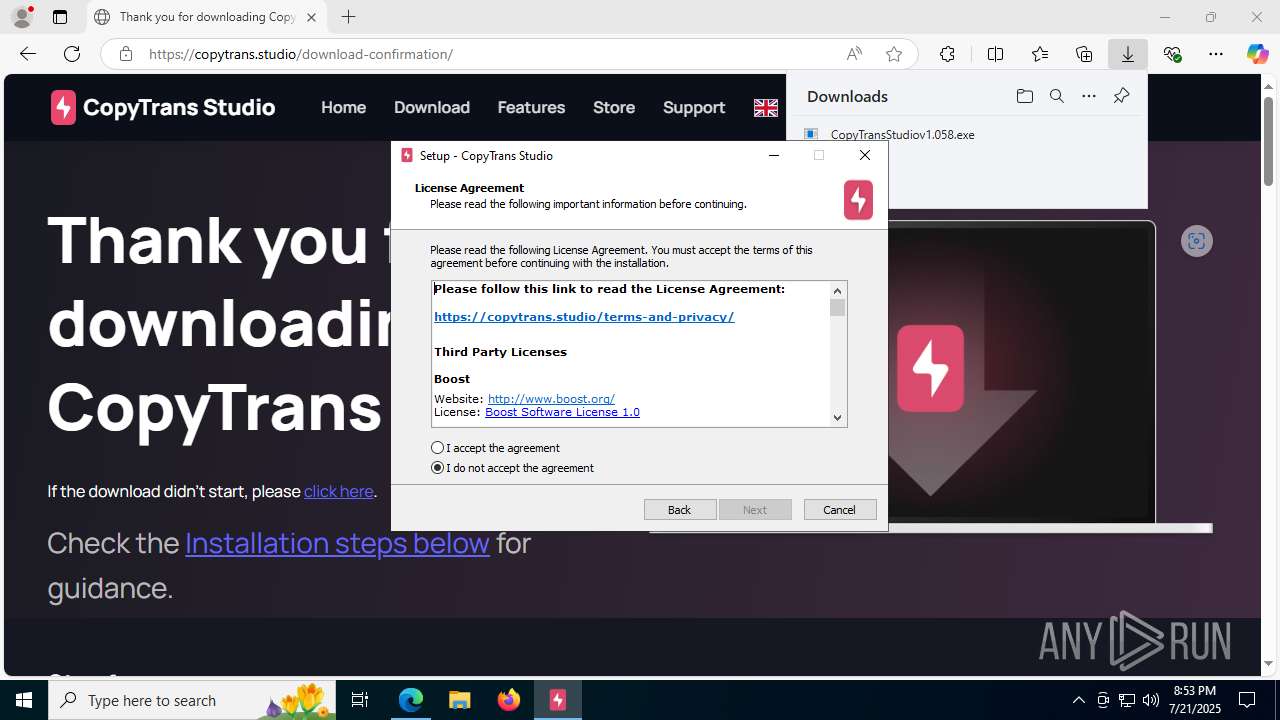Open the Installation steps below link
Screen dimensions: 1280x720
337,543
